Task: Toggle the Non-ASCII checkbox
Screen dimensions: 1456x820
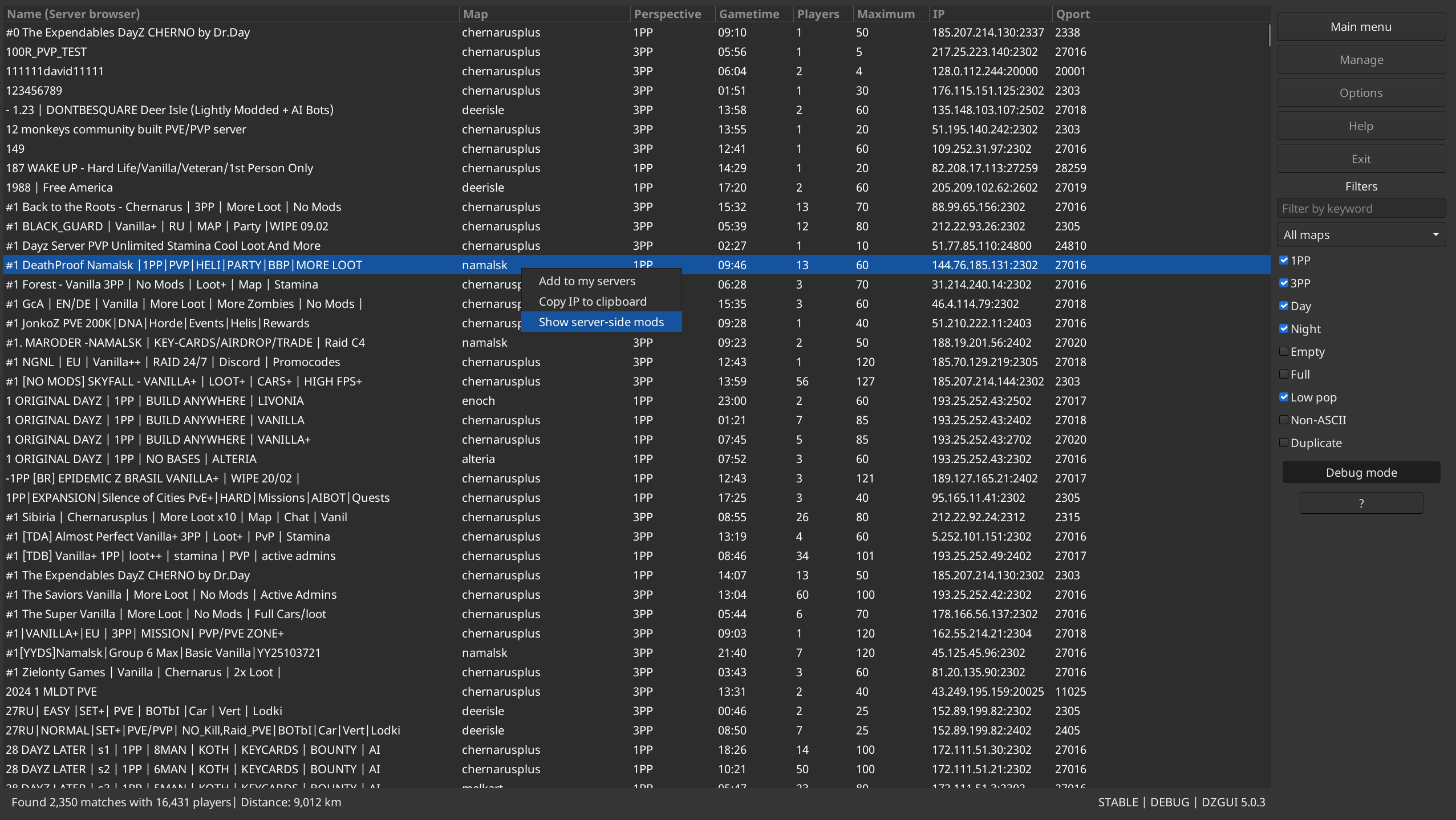Action: (x=1284, y=420)
